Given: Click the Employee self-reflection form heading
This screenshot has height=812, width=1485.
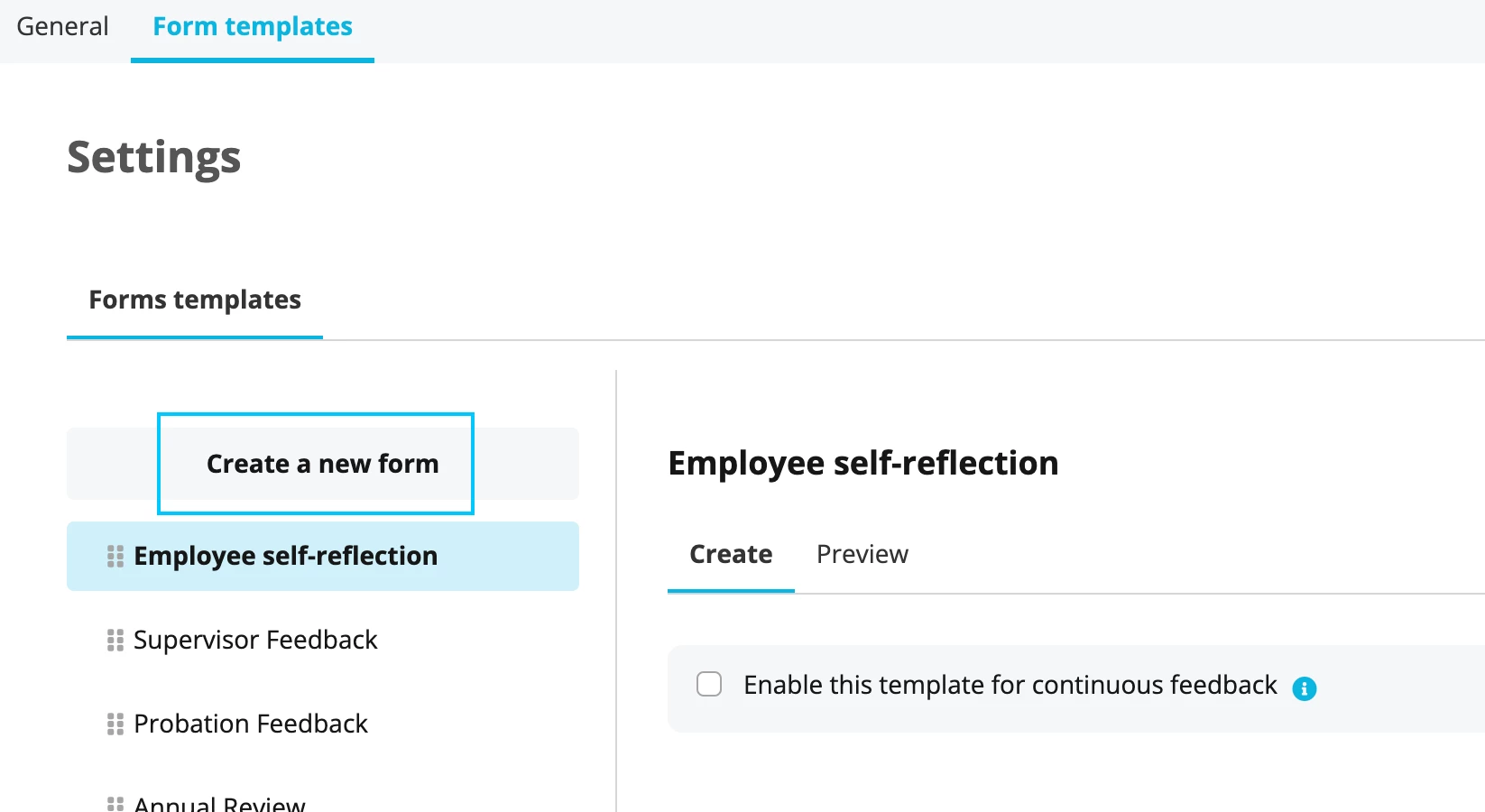Looking at the screenshot, I should pos(863,464).
